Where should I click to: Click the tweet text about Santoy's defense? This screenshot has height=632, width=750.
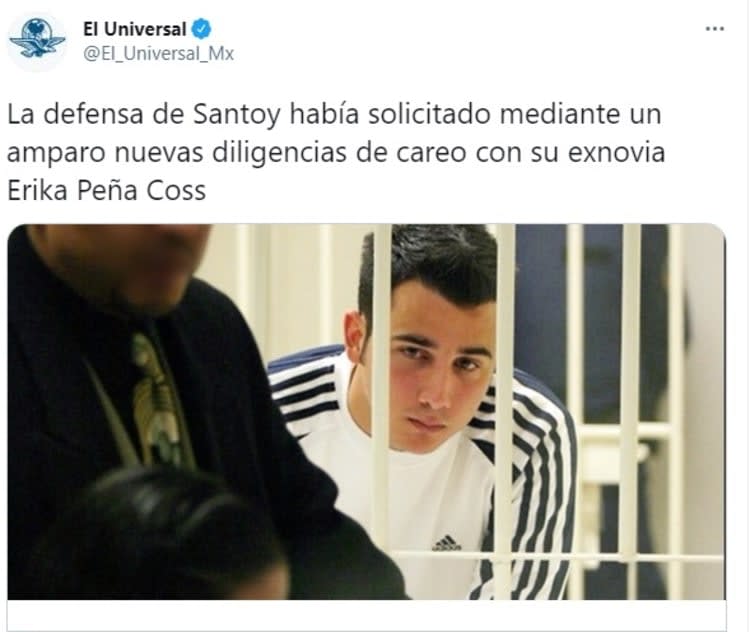(336, 152)
